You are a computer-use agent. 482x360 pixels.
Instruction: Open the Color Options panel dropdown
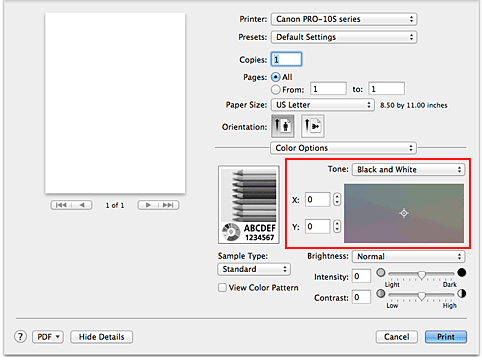click(343, 148)
